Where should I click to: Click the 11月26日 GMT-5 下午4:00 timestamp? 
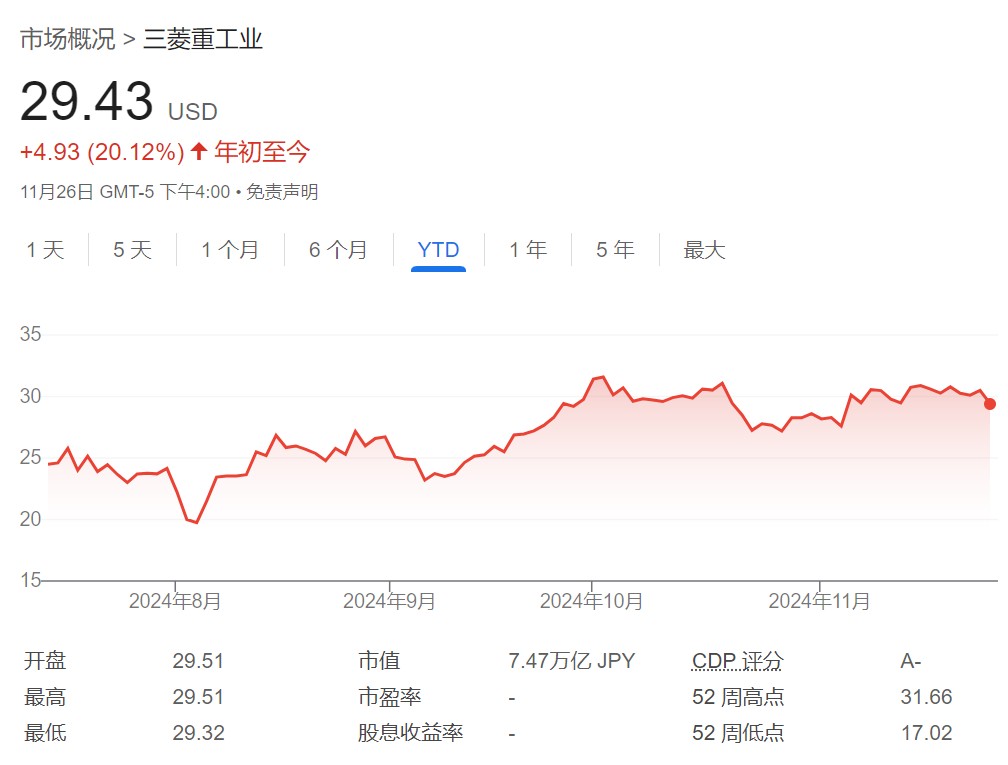click(x=125, y=192)
